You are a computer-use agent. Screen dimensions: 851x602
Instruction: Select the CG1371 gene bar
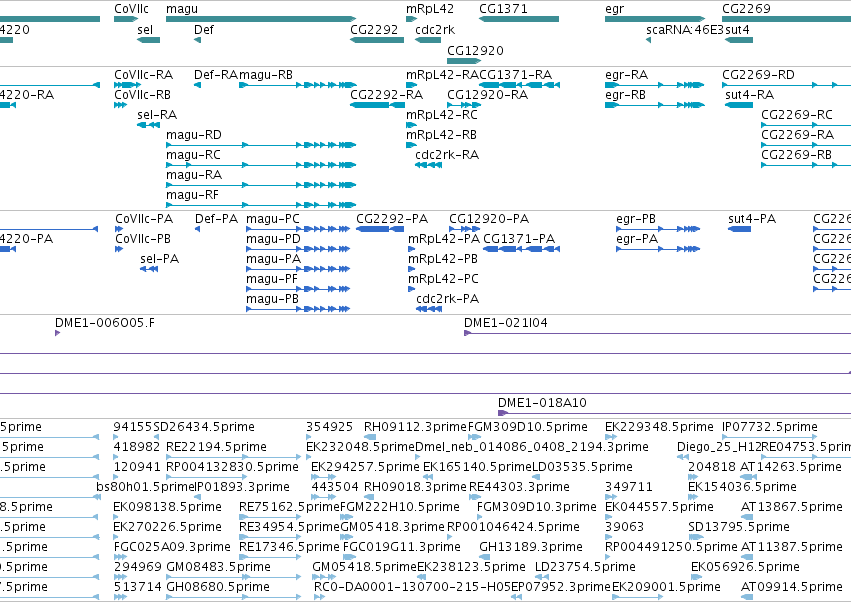tap(519, 19)
